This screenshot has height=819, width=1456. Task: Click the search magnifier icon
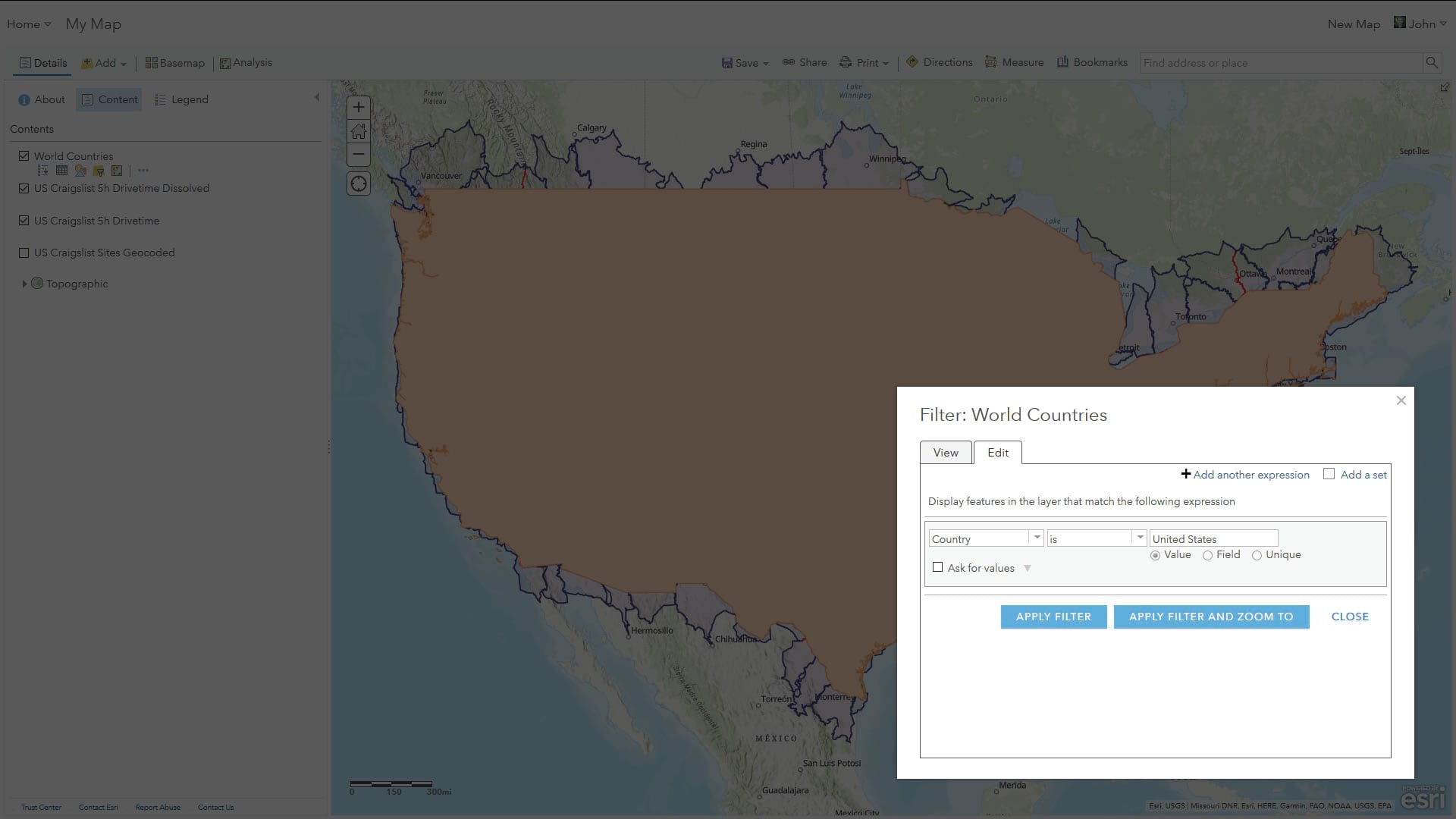pyautogui.click(x=1431, y=63)
